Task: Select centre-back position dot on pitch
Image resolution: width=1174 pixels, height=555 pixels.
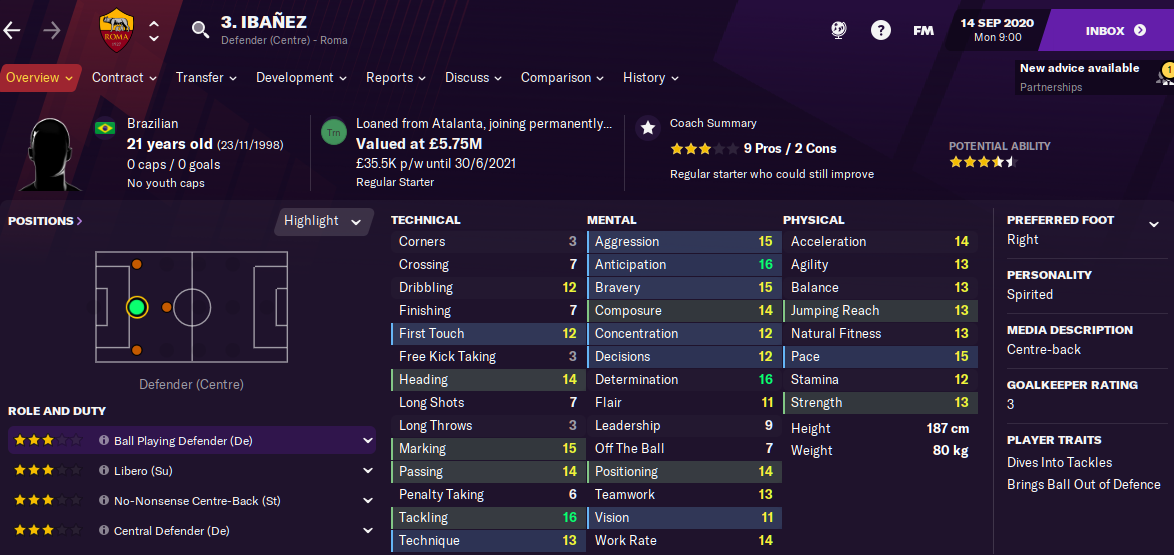Action: [136, 307]
